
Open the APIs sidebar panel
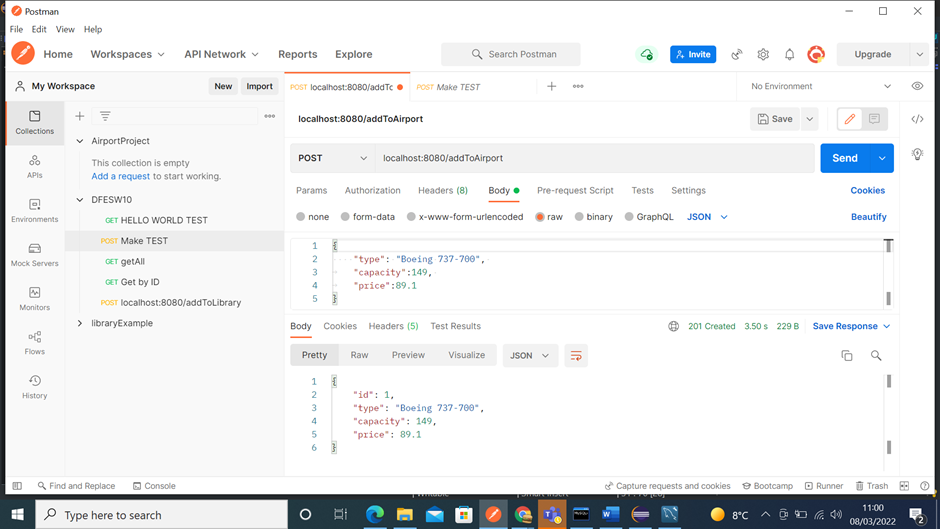point(35,167)
